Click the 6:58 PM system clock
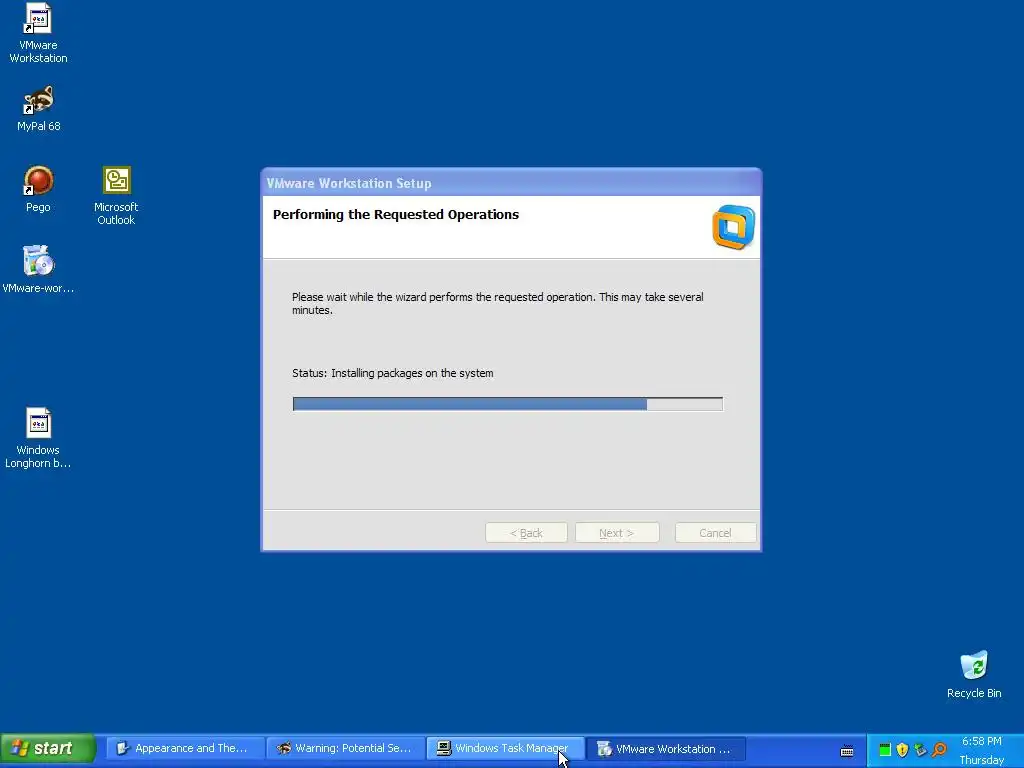Screen dimensions: 1024x768 982,741
